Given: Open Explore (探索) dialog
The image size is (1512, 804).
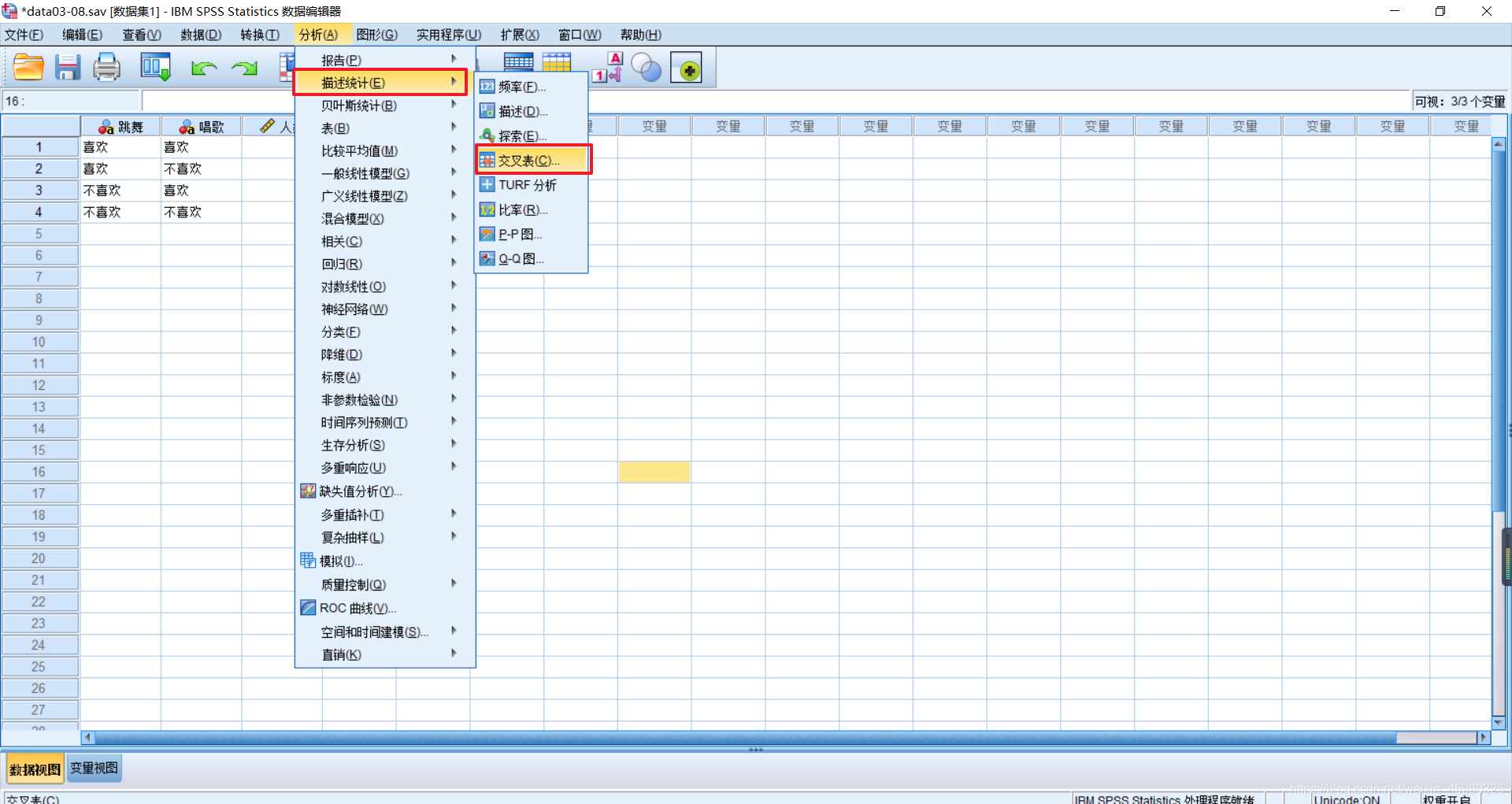Looking at the screenshot, I should click(x=532, y=135).
